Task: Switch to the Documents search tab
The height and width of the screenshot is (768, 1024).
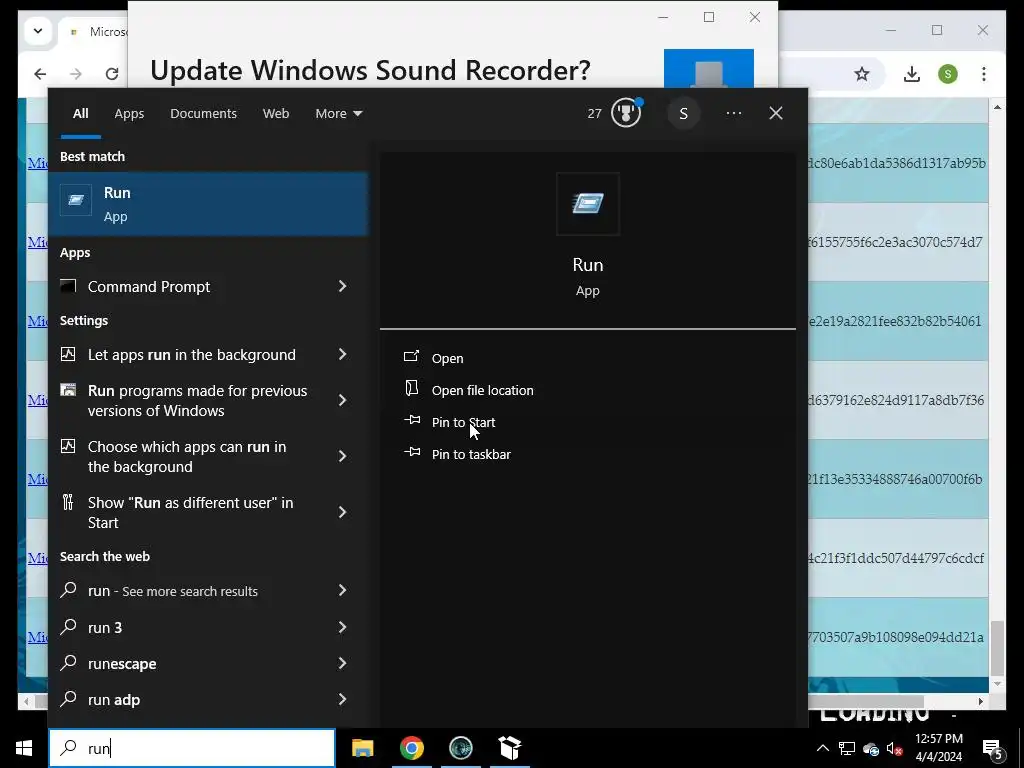Action: click(x=203, y=114)
